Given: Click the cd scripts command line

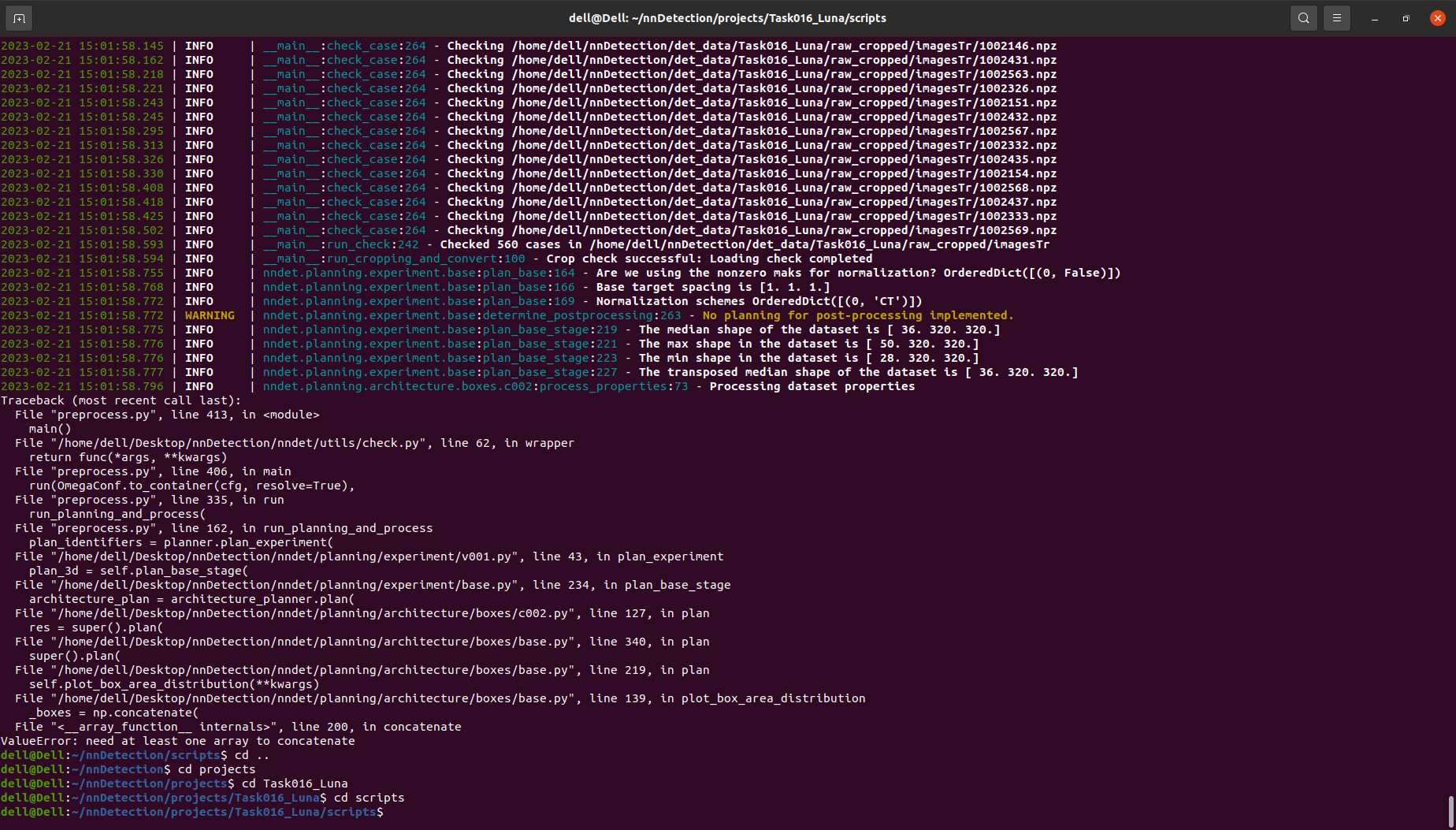Looking at the screenshot, I should (x=370, y=797).
